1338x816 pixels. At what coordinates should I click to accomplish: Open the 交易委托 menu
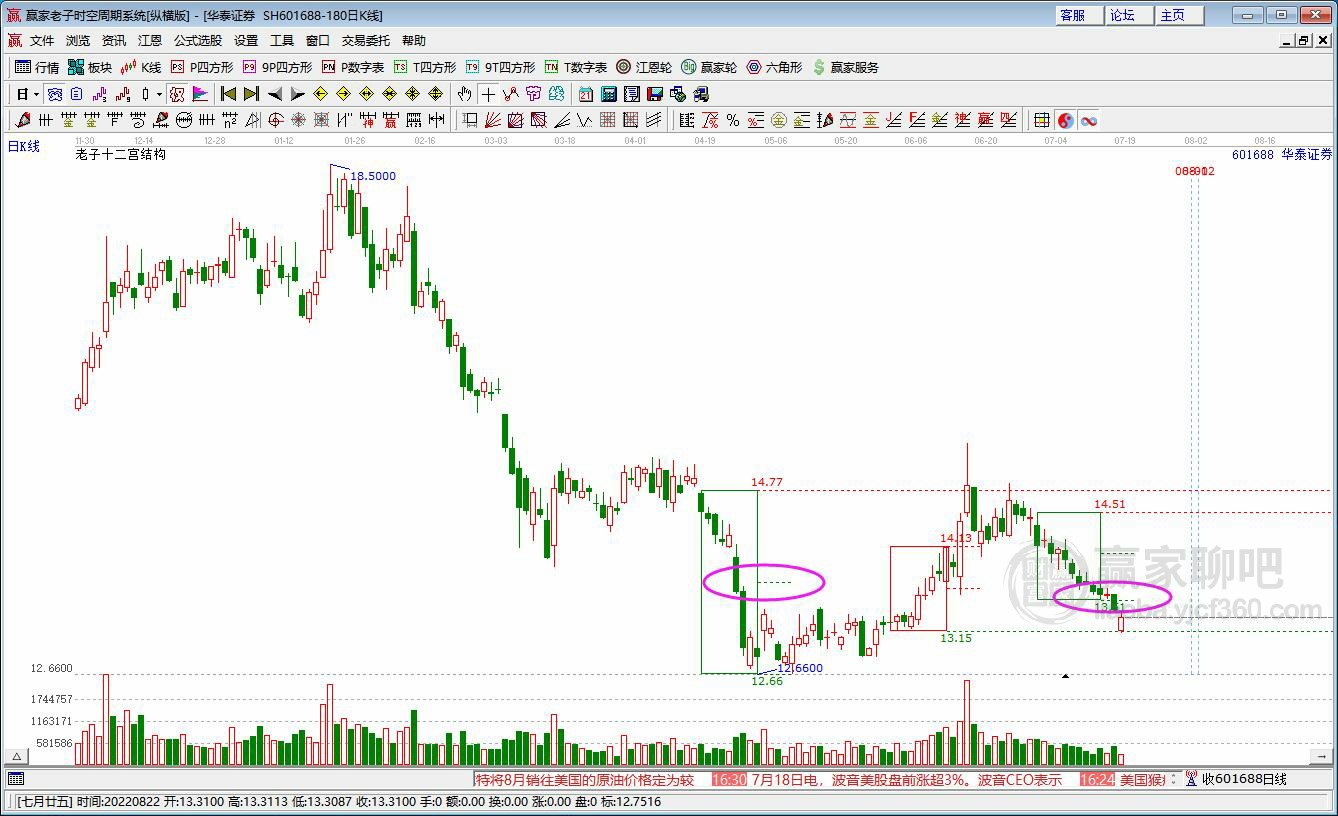366,41
